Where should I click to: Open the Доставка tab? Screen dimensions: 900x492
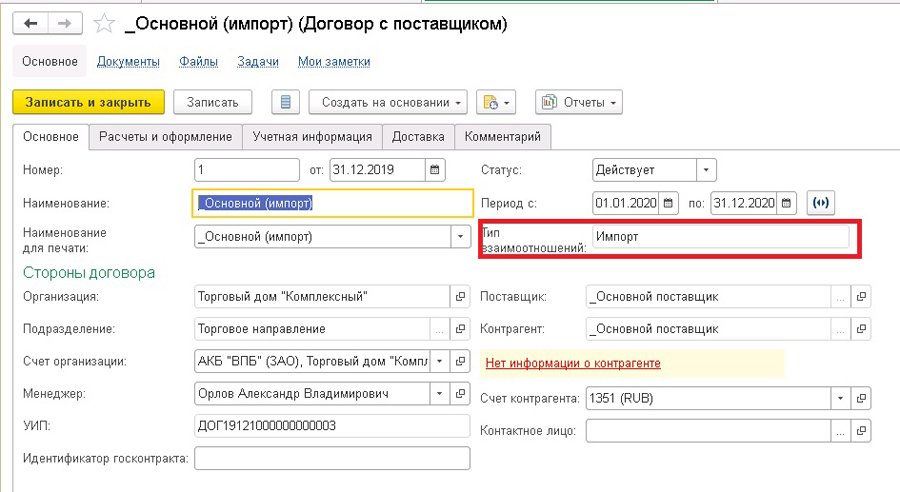[418, 136]
